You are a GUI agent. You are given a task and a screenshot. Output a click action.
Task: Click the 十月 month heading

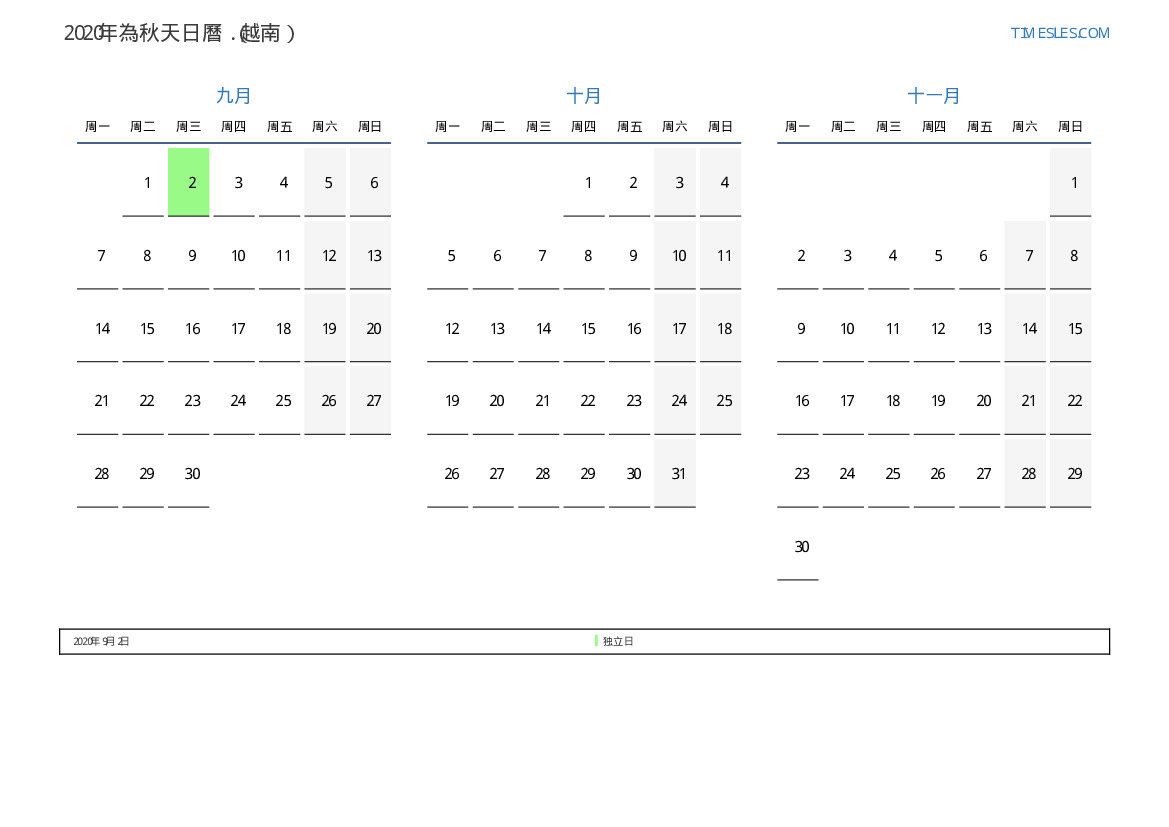pyautogui.click(x=584, y=95)
